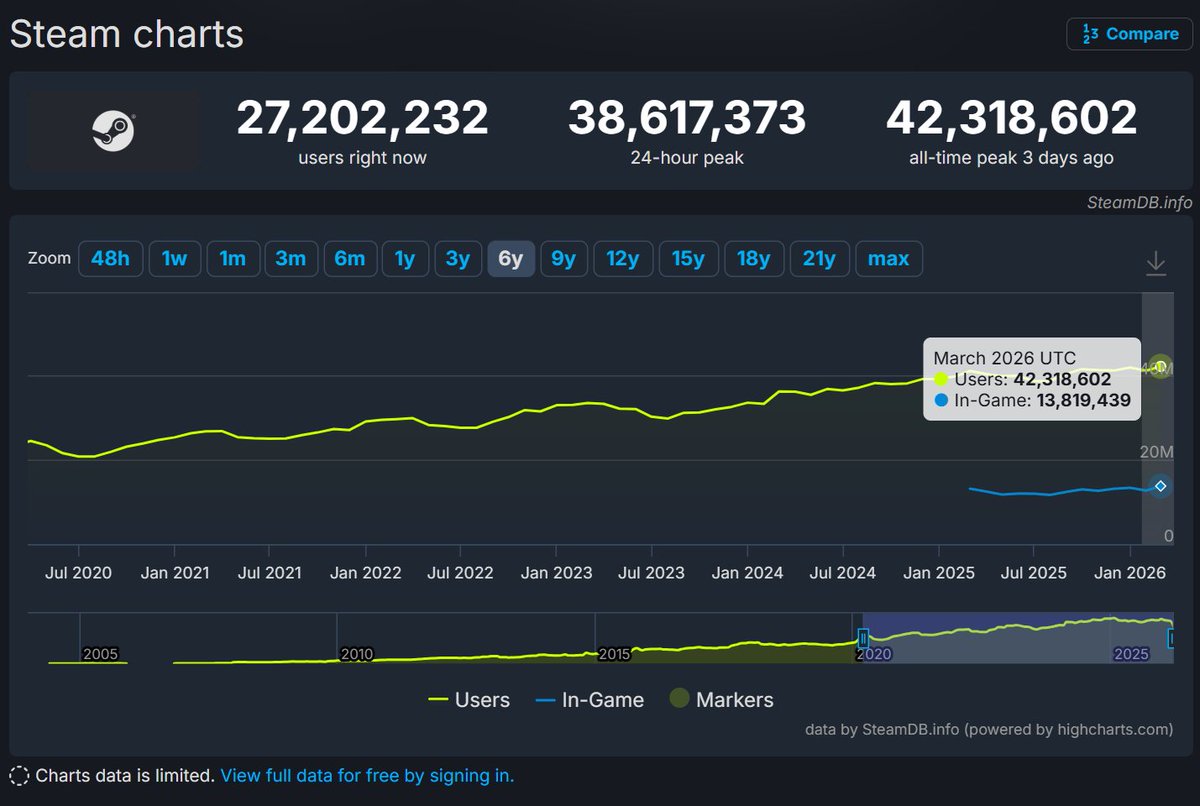Set zoom range to 1y
The height and width of the screenshot is (806, 1200).
pyautogui.click(x=405, y=259)
